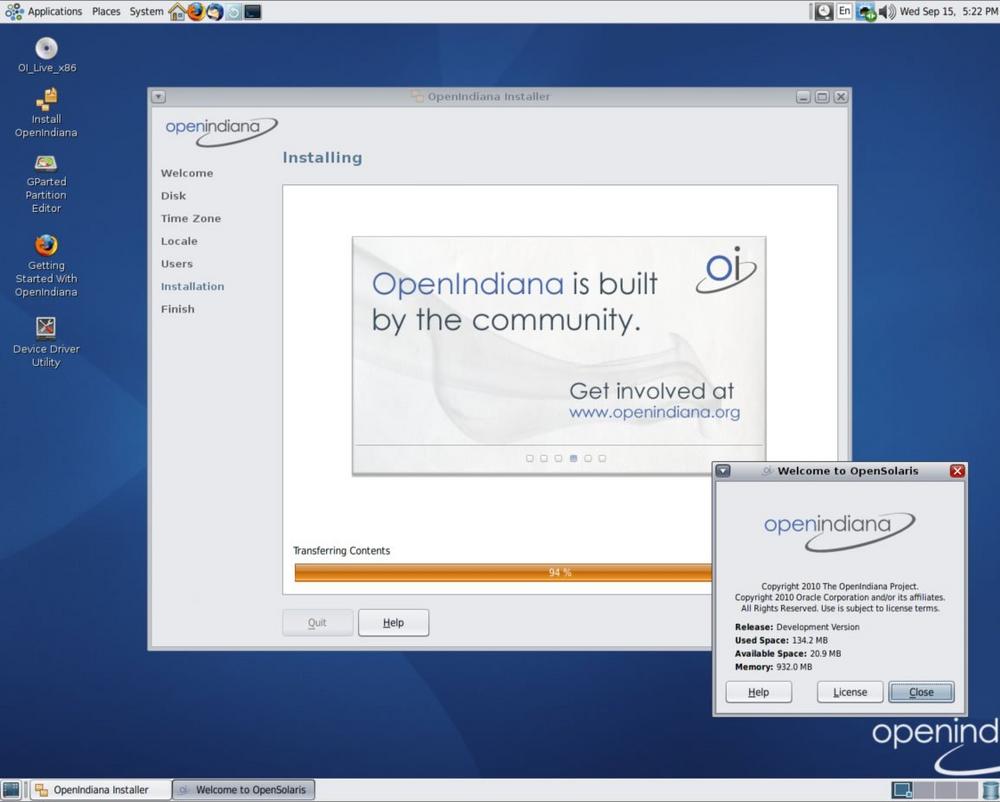Switch to the first workspace in pager
Image resolution: width=1000 pixels, height=802 pixels.
click(x=902, y=790)
